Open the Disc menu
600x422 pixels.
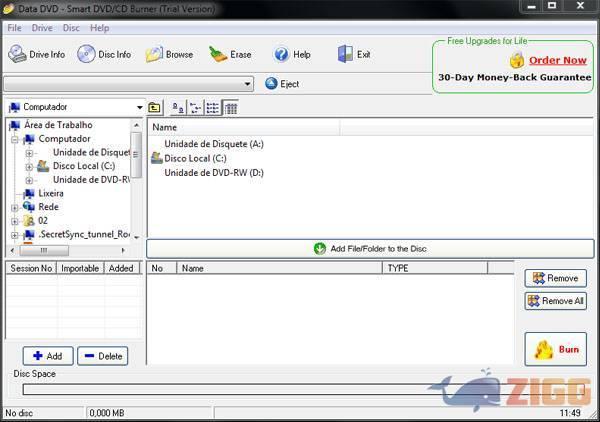click(x=71, y=28)
